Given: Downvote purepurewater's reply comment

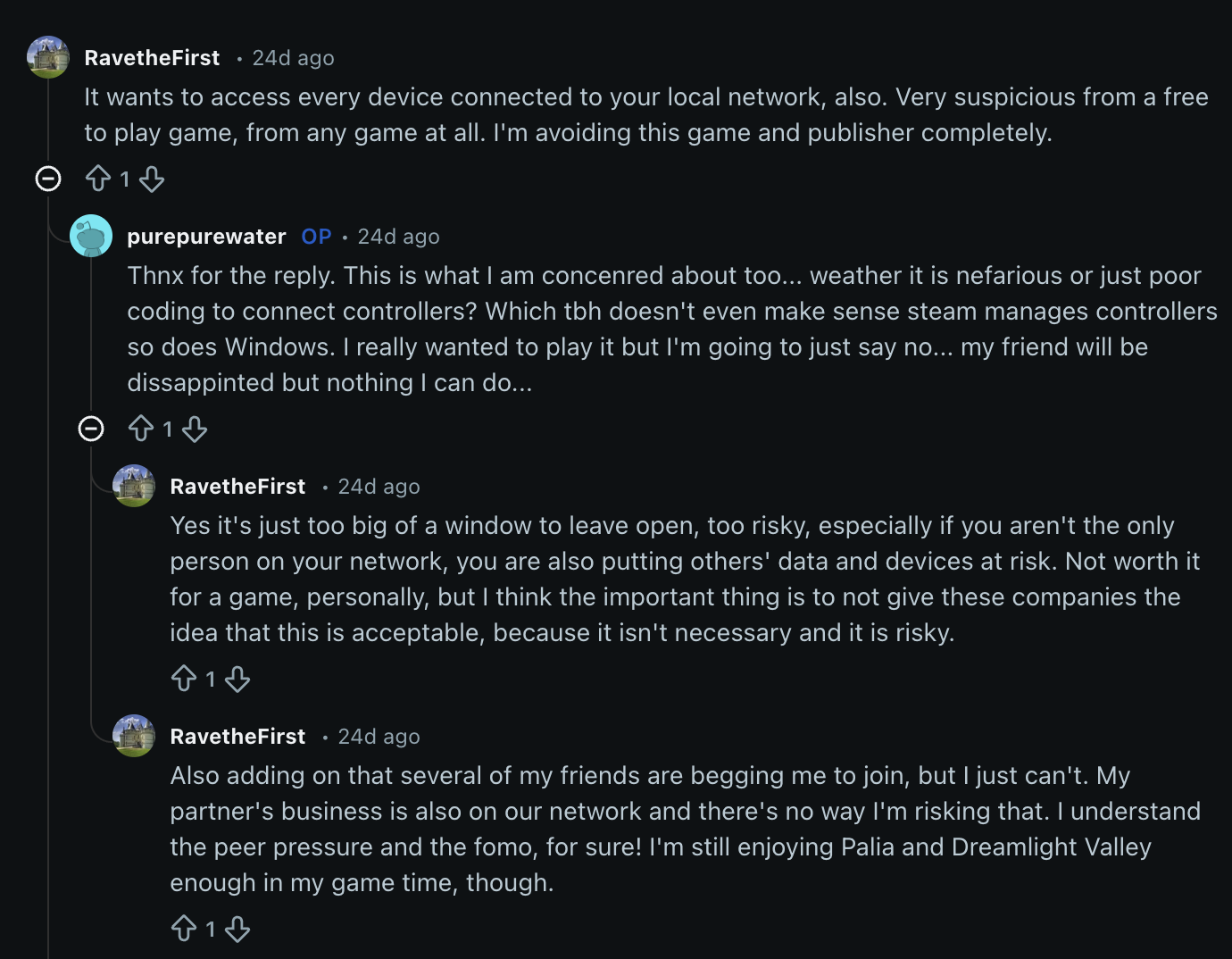Looking at the screenshot, I should [x=195, y=429].
